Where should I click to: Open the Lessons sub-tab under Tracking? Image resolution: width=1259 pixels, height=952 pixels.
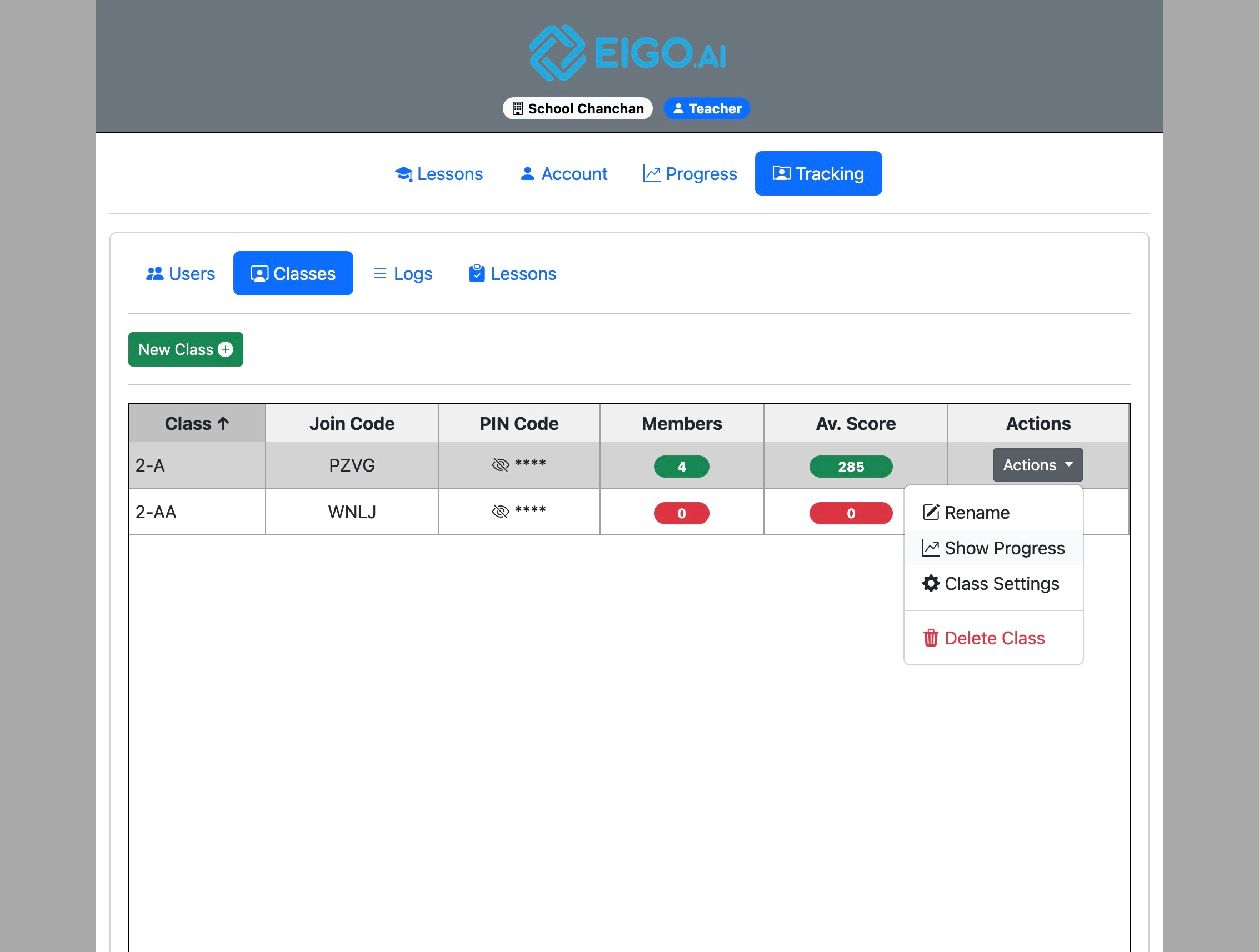coord(512,274)
